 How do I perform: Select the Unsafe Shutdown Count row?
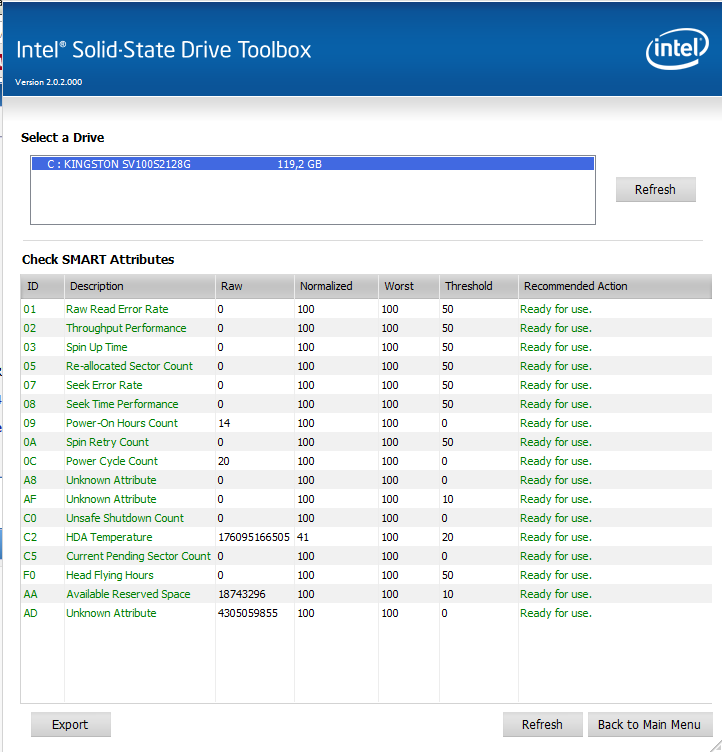[366, 518]
